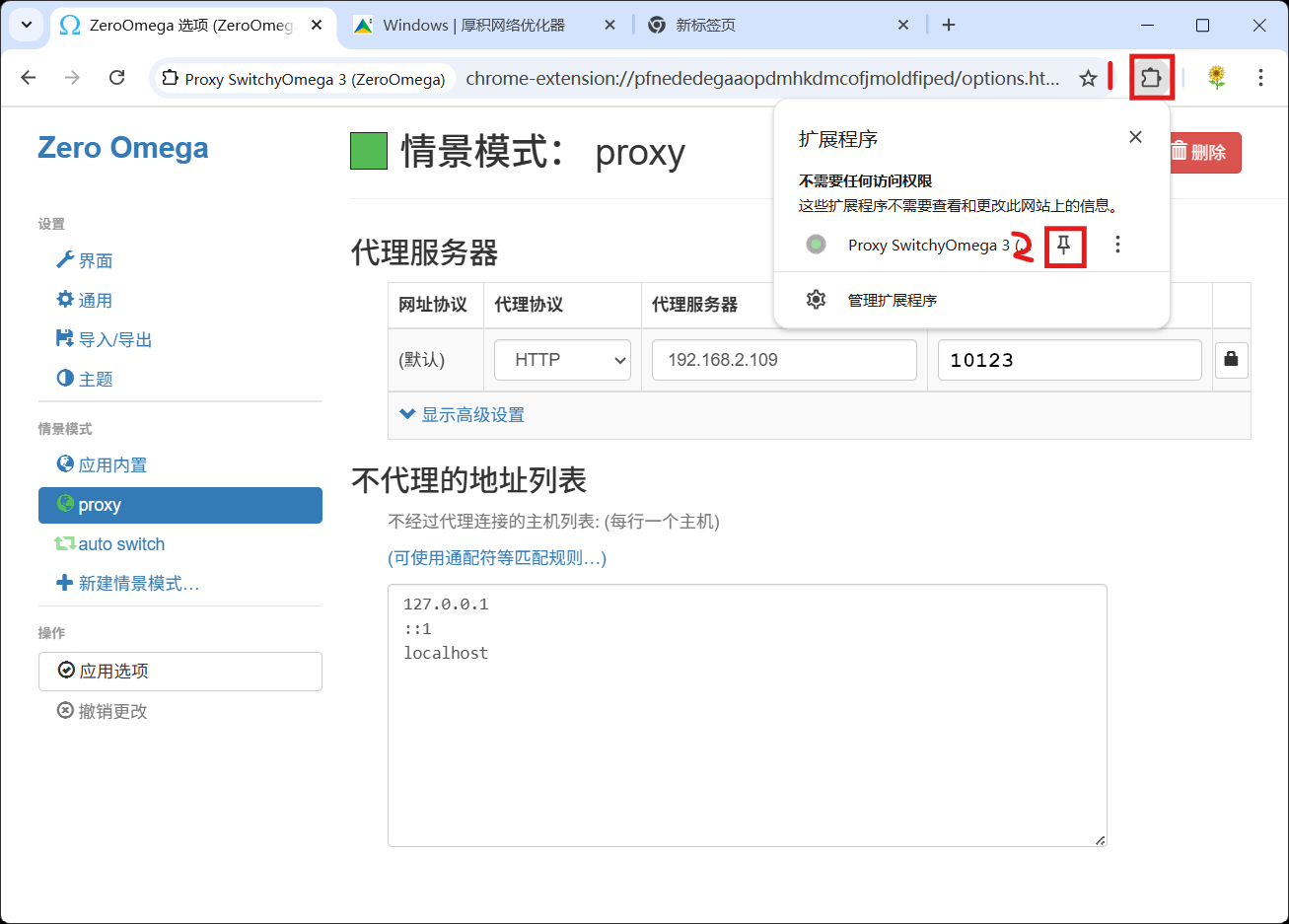Image resolution: width=1289 pixels, height=924 pixels.
Task: Click the lock icon beside the port field
Action: (x=1231, y=360)
